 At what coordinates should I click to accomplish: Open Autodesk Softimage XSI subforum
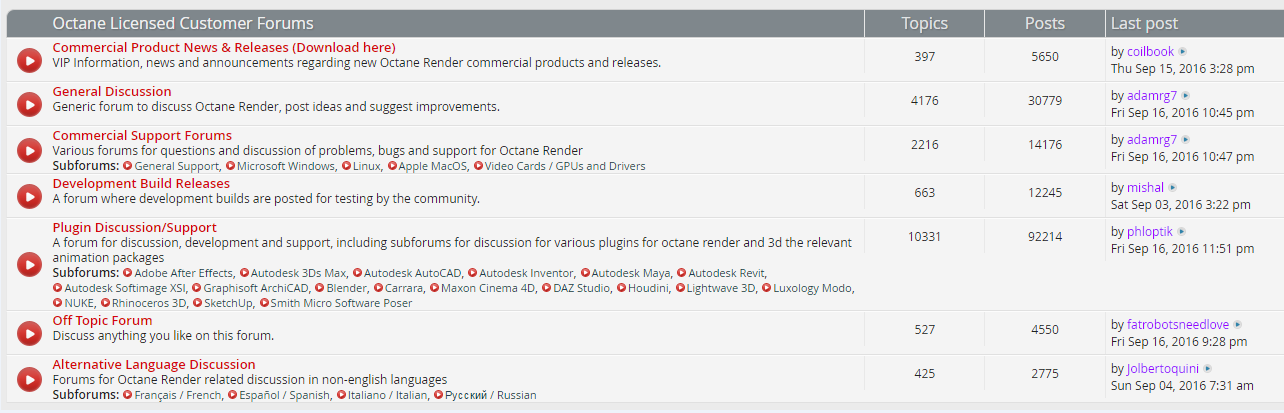(125, 288)
